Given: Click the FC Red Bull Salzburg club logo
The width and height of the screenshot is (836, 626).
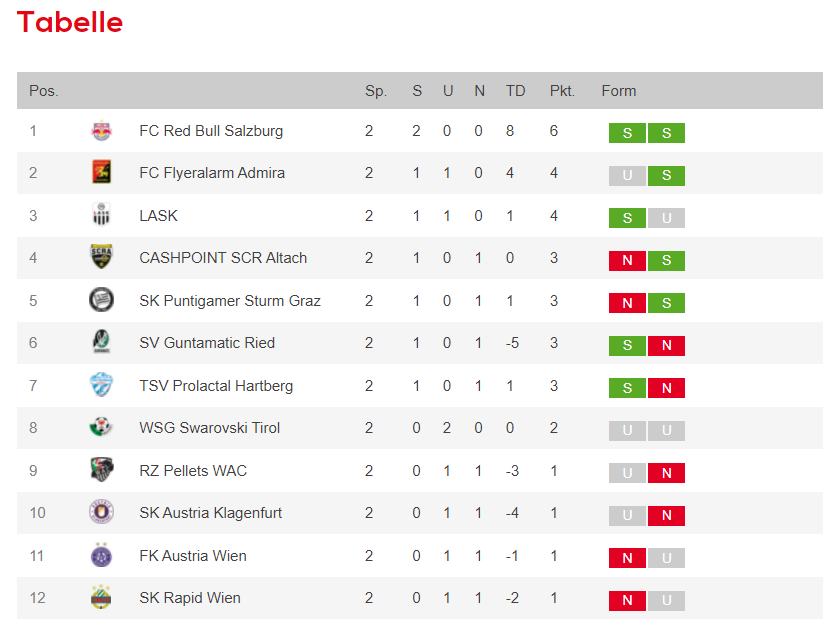Looking at the screenshot, I should click(101, 131).
